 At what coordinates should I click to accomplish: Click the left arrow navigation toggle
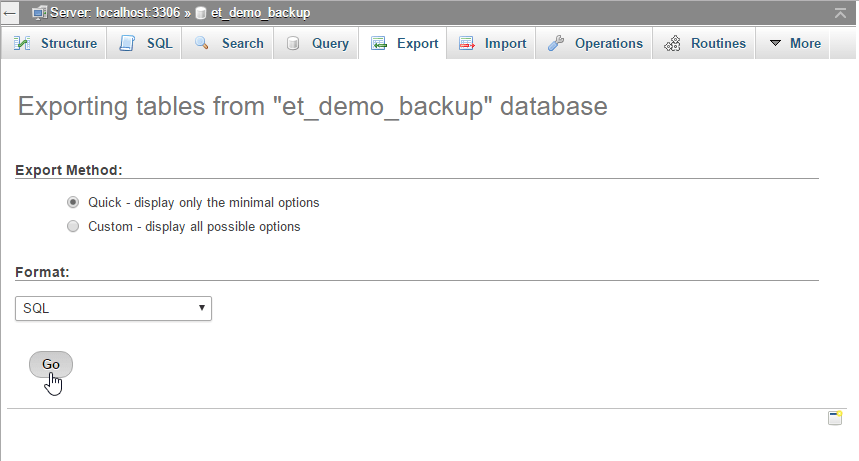click(x=10, y=13)
